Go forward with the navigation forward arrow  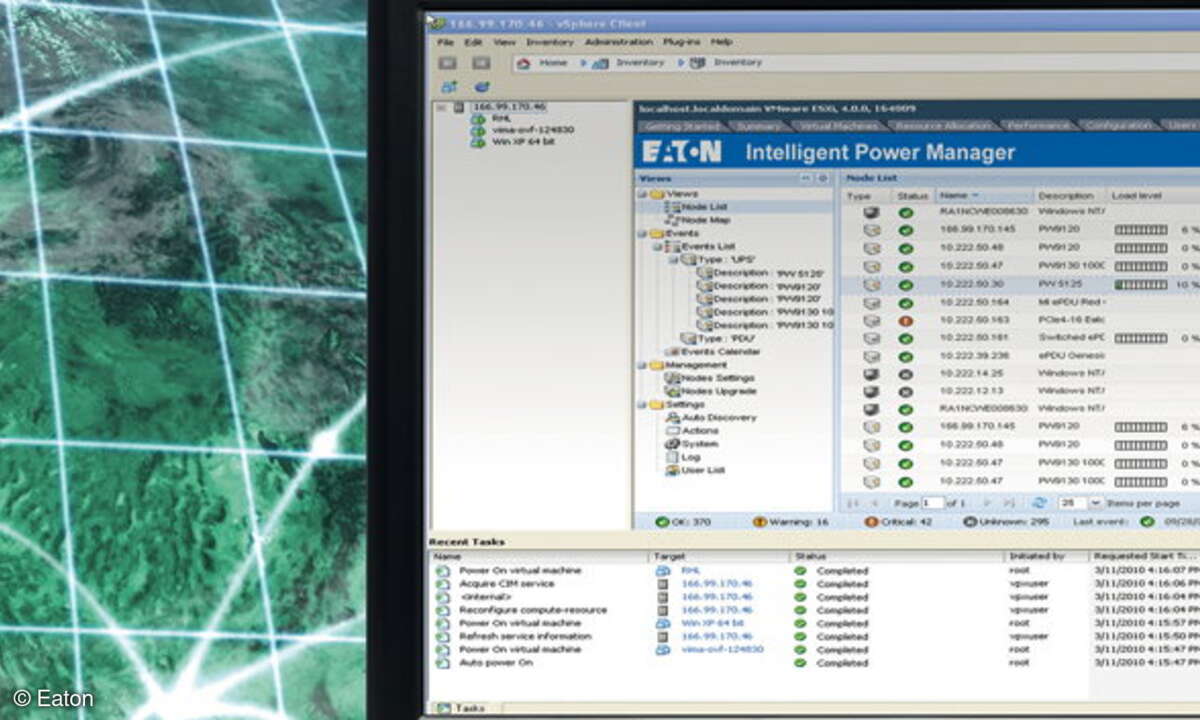(x=480, y=62)
